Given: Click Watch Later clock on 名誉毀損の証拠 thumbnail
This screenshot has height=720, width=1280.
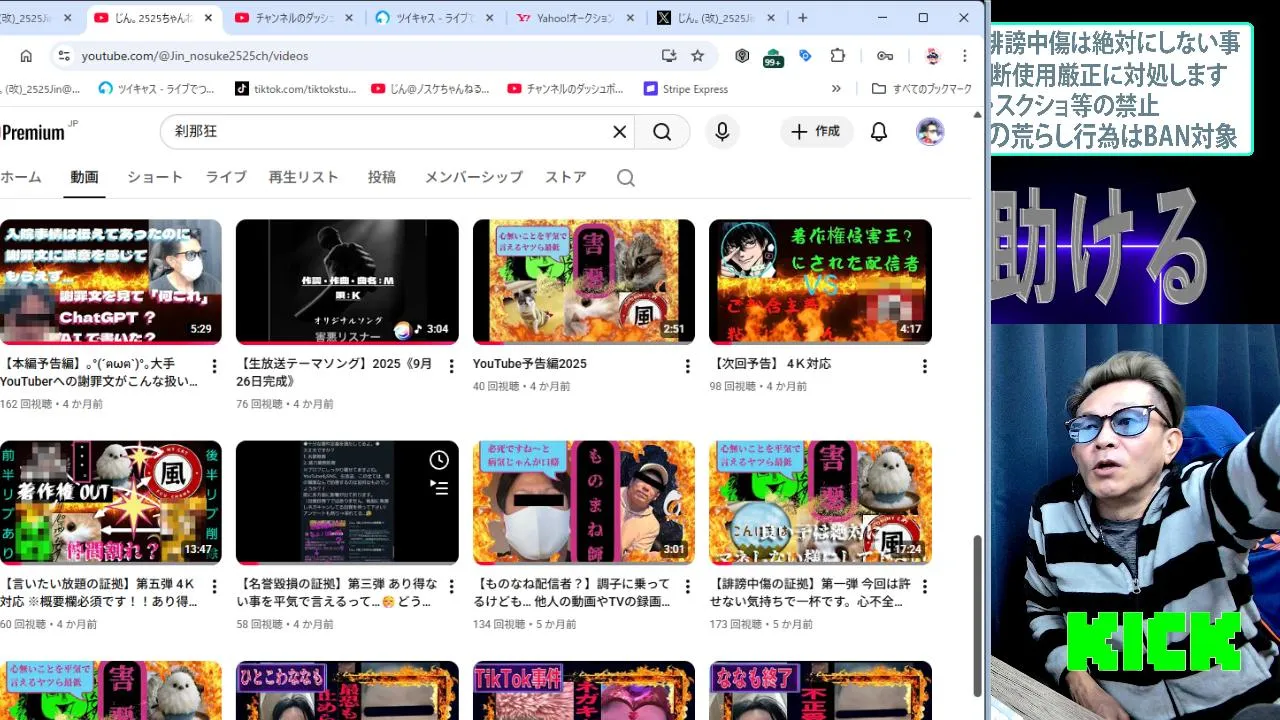Looking at the screenshot, I should point(439,460).
